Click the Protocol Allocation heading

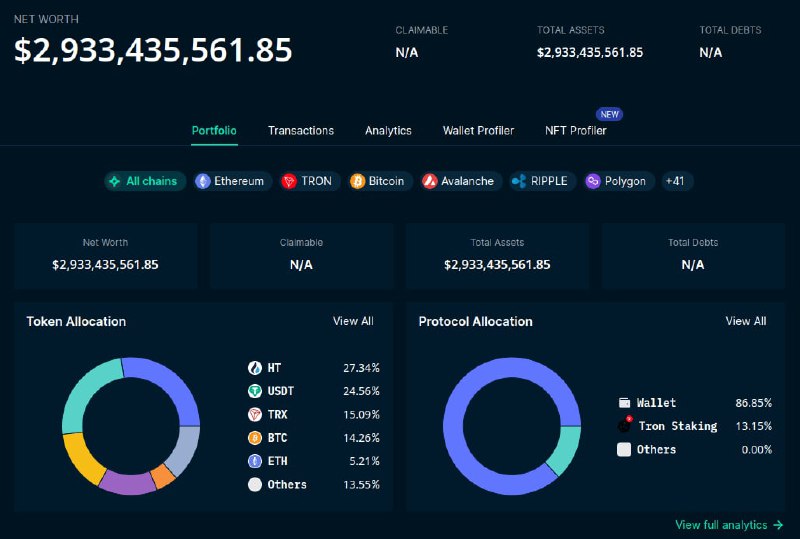tap(476, 322)
